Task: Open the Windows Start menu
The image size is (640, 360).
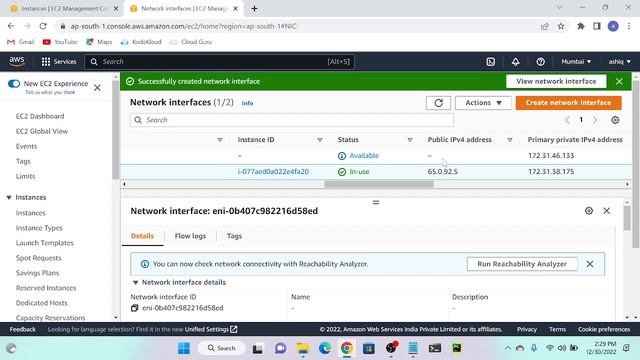Action: pos(184,348)
